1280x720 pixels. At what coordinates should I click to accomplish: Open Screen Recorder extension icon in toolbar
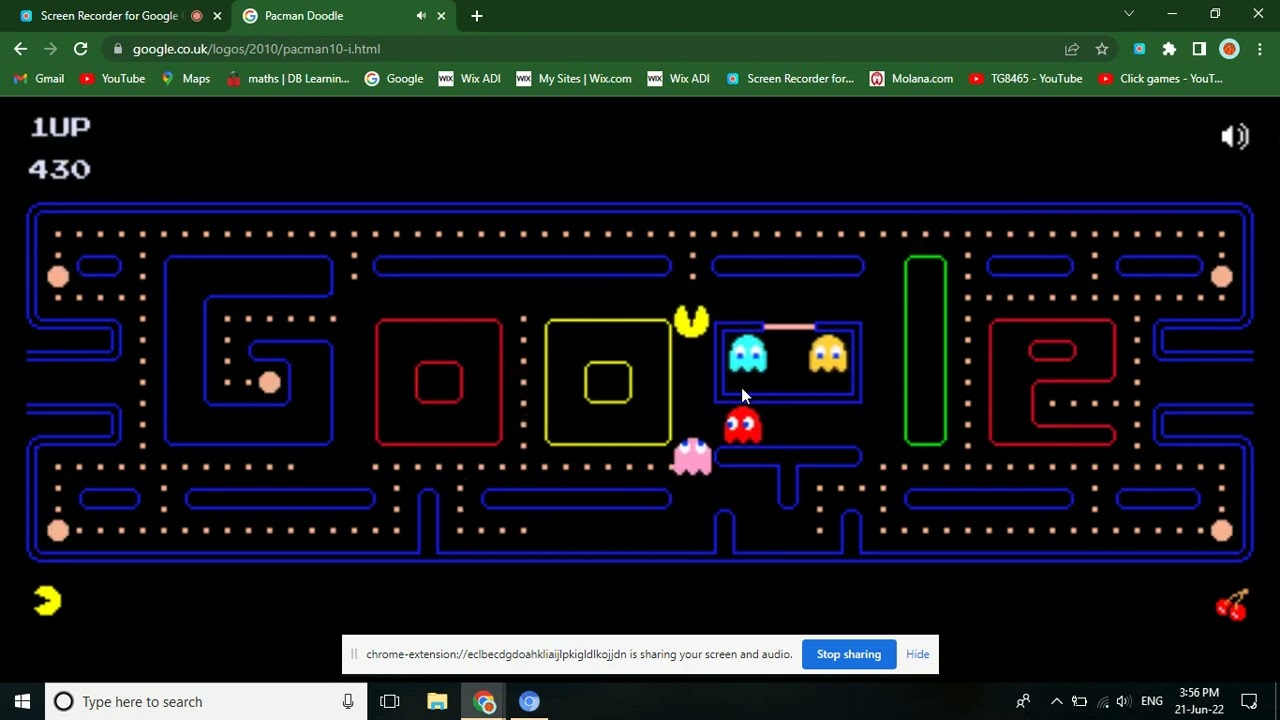(1140, 49)
